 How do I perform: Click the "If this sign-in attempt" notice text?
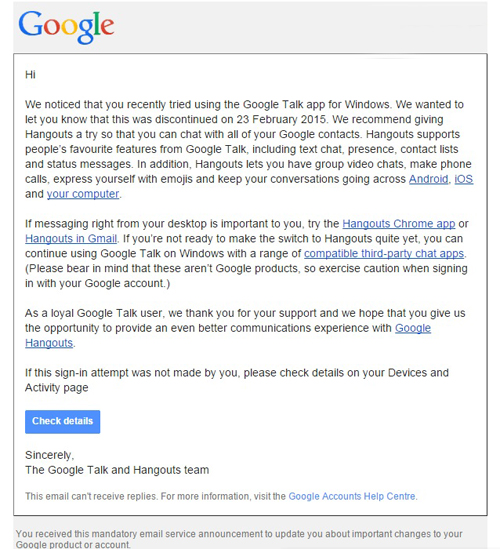(x=237, y=380)
